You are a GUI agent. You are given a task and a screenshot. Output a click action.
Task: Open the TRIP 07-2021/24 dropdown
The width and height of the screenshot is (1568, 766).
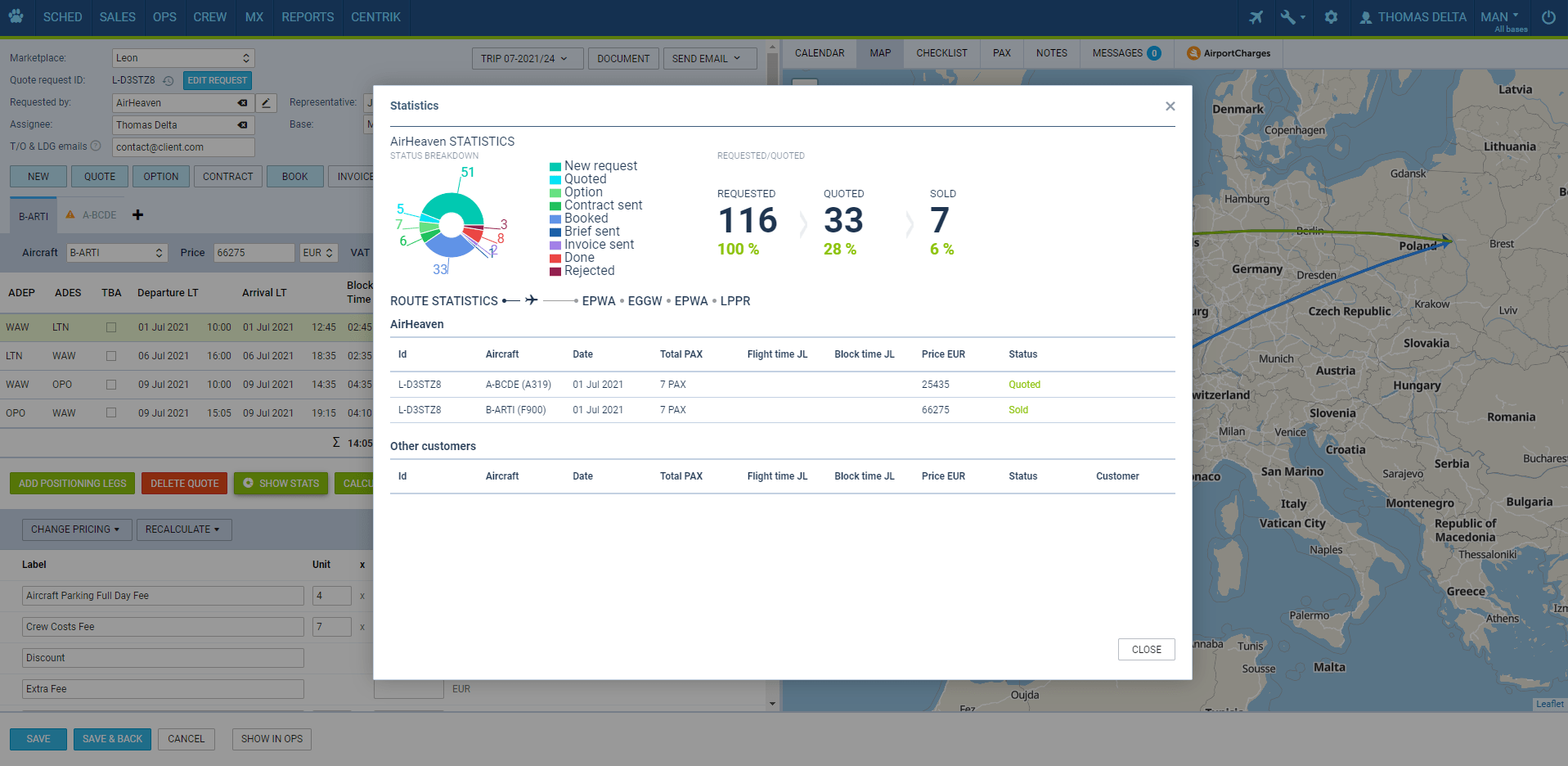(527, 59)
